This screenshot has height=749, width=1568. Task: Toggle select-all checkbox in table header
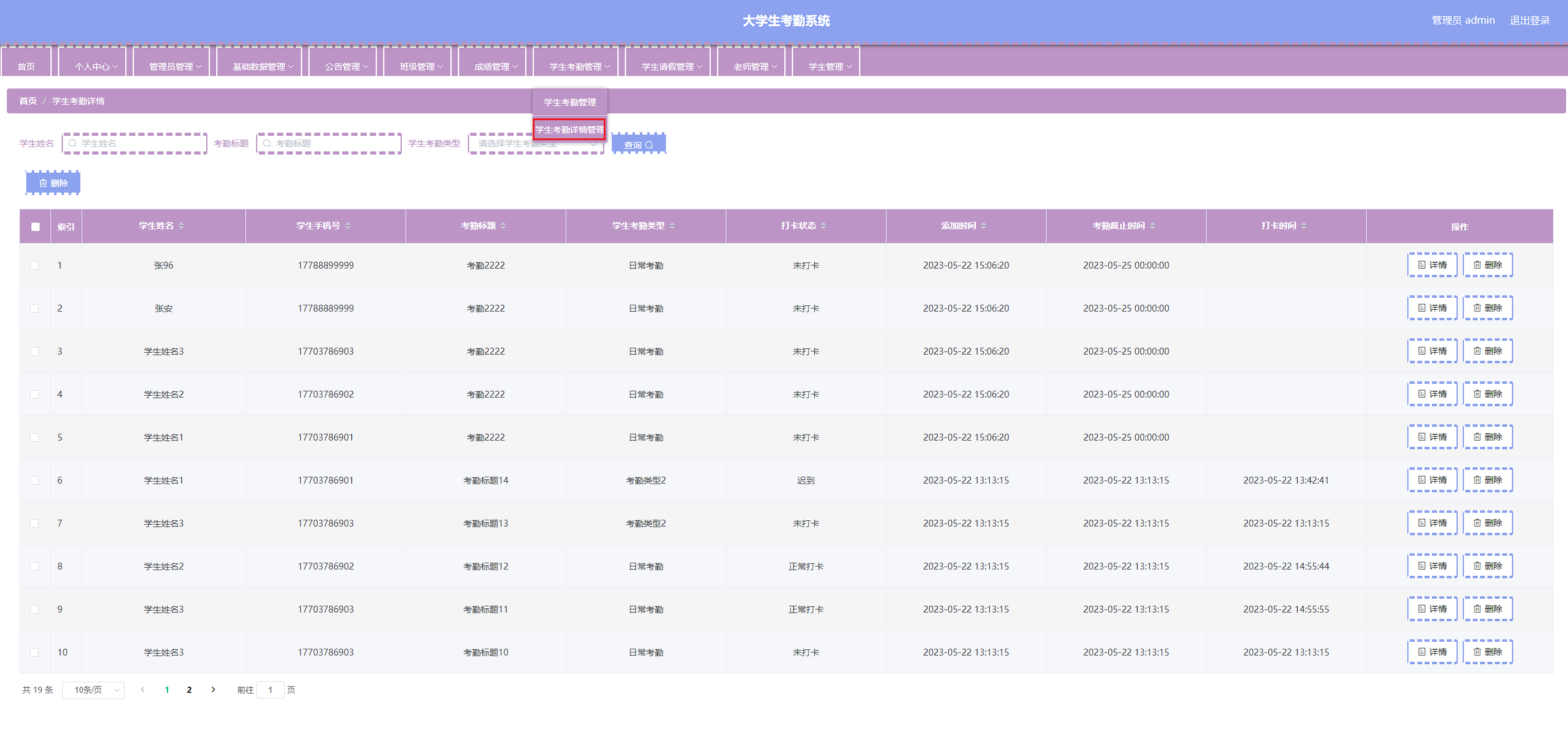tap(36, 227)
